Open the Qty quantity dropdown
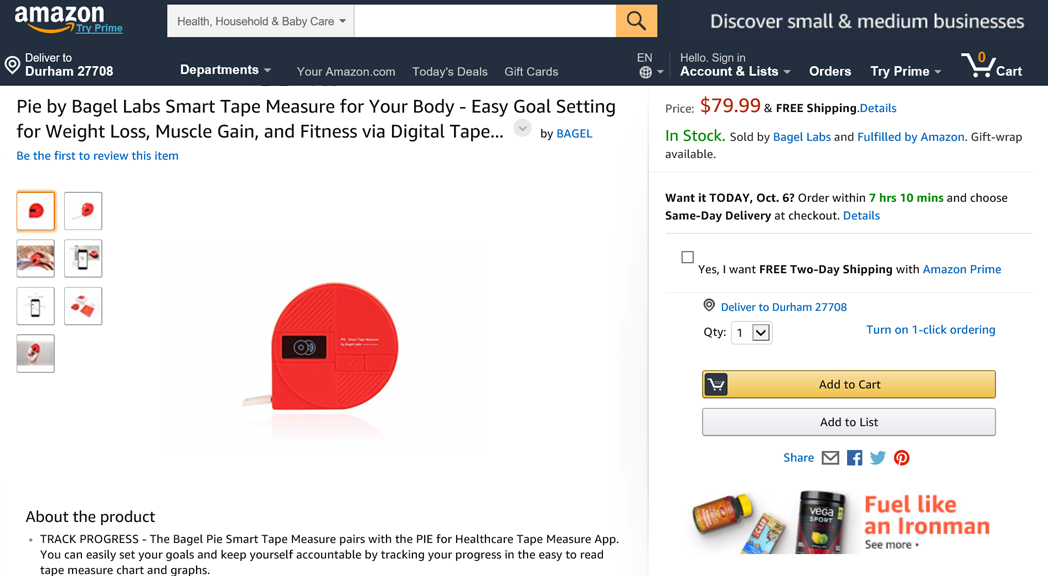Viewport: 1048px width, 576px height. coord(751,332)
